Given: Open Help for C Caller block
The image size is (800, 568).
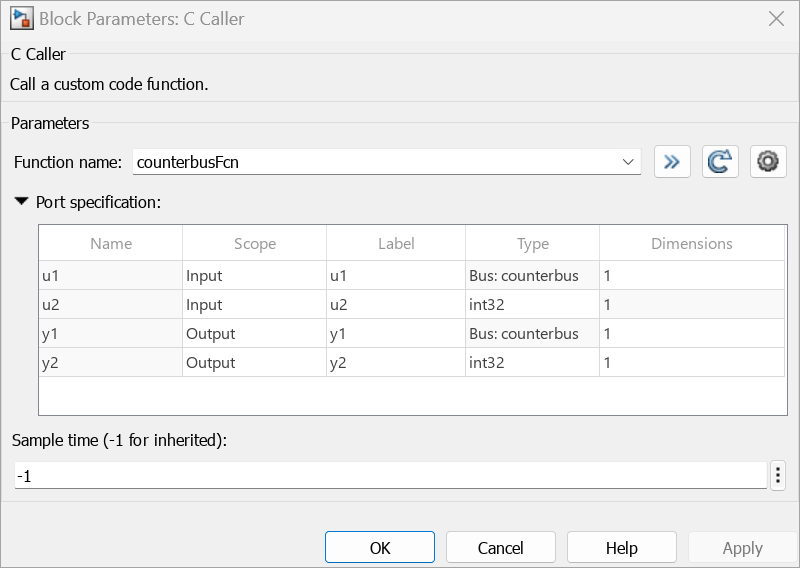Looking at the screenshot, I should click(621, 548).
